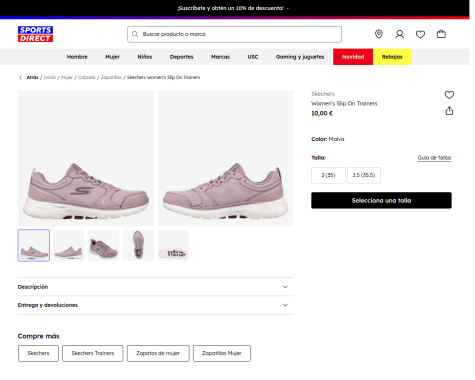The height and width of the screenshot is (380, 475).
Task: Open the Deportes menu
Action: (181, 57)
